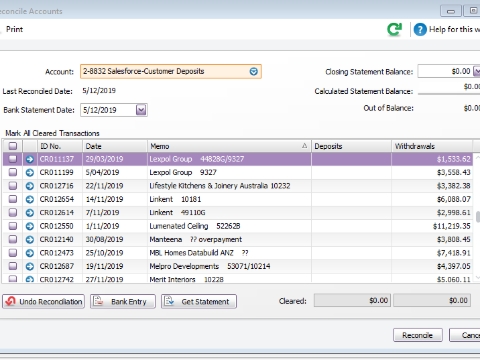
Task: Open Bank Statement Date calendar dropdown
Action: [141, 110]
